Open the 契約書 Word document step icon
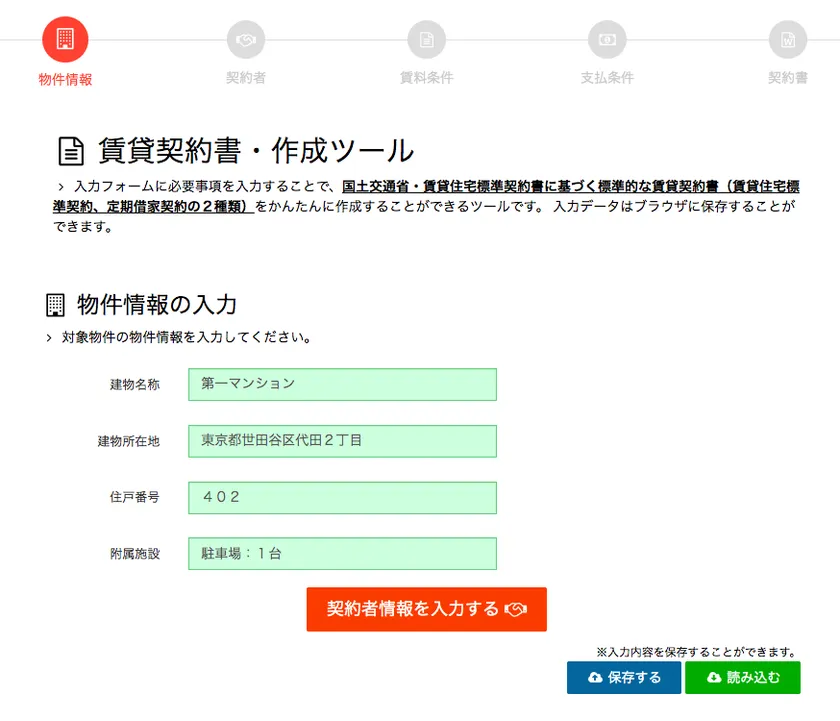 (x=788, y=40)
